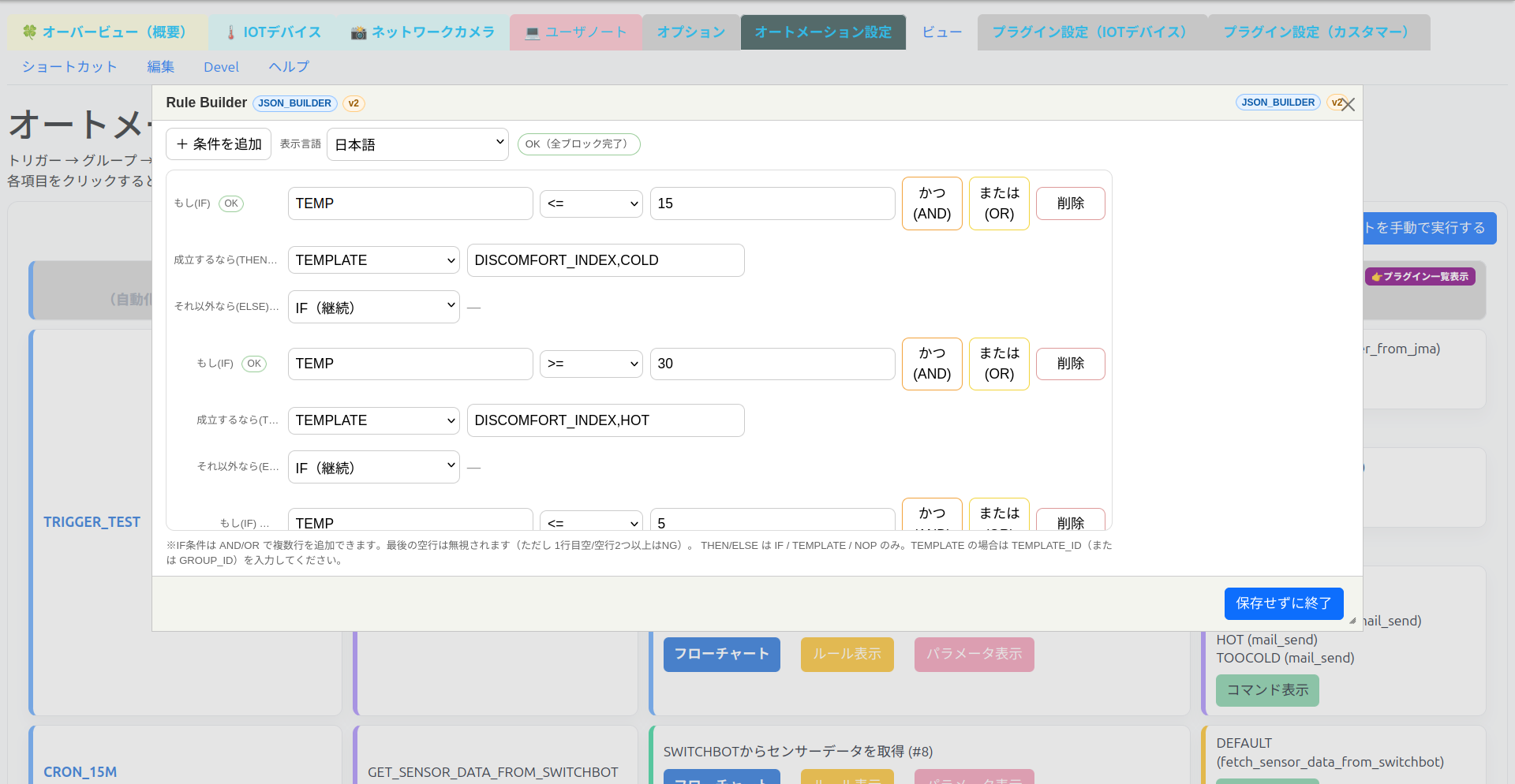Click the 保存せずに終了 button
Screen dimensions: 1515x784
click(x=1283, y=603)
